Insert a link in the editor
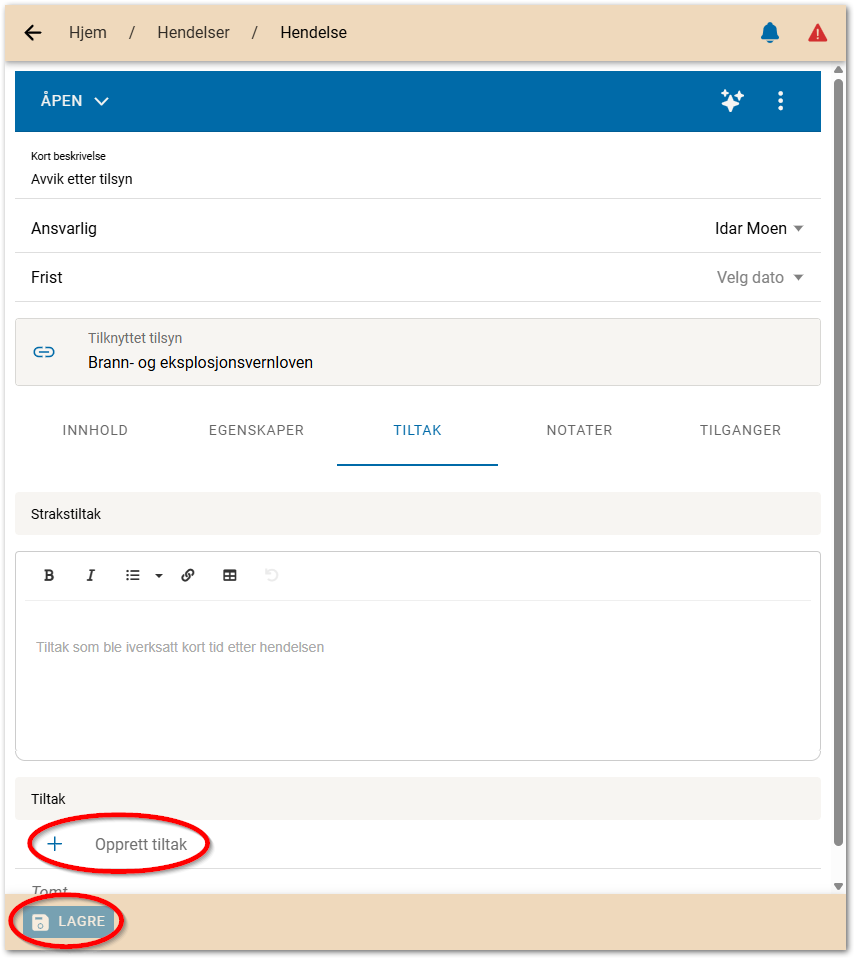Image resolution: width=855 pixels, height=959 pixels. [188, 575]
